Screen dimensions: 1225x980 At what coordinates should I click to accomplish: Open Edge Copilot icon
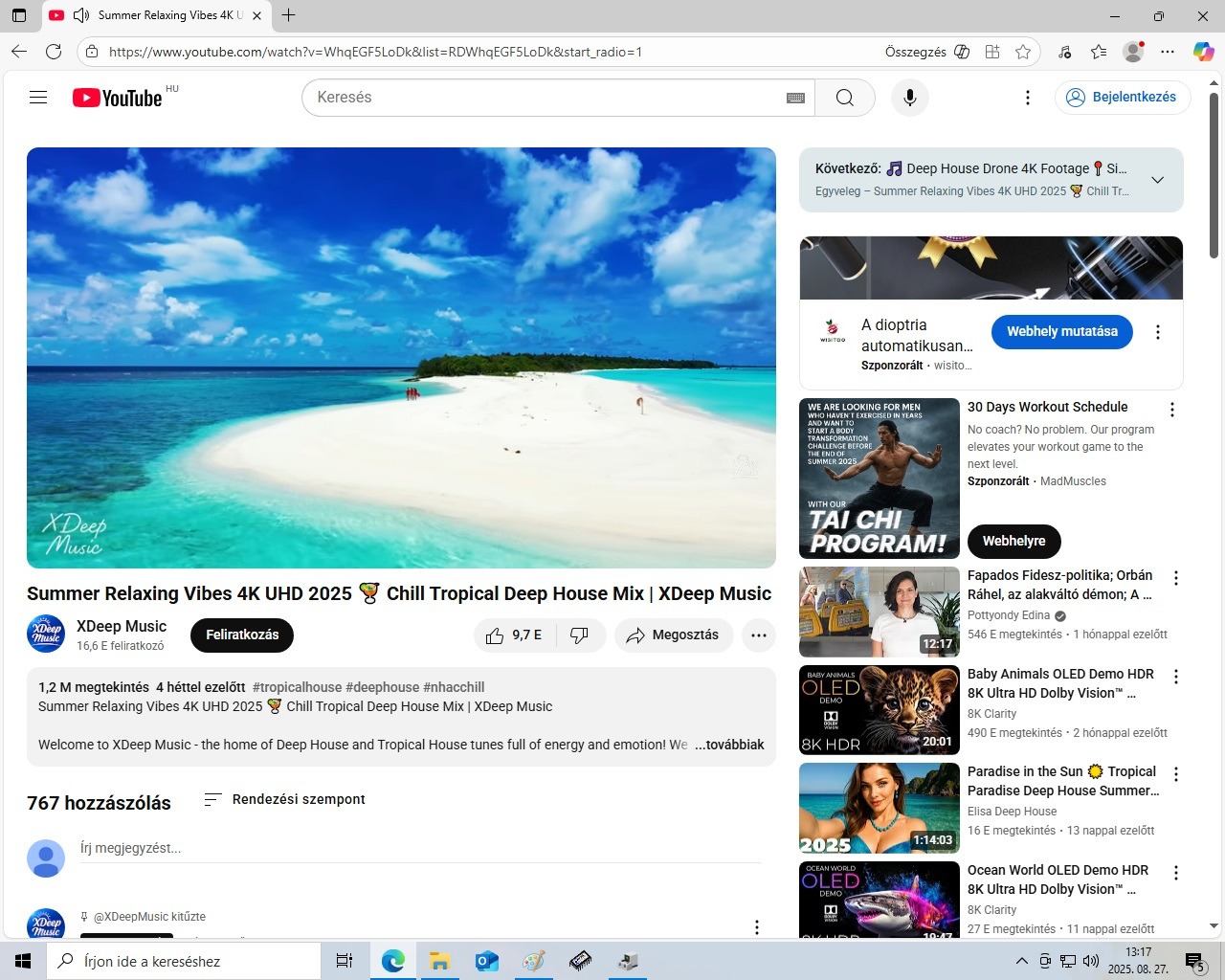[1203, 52]
